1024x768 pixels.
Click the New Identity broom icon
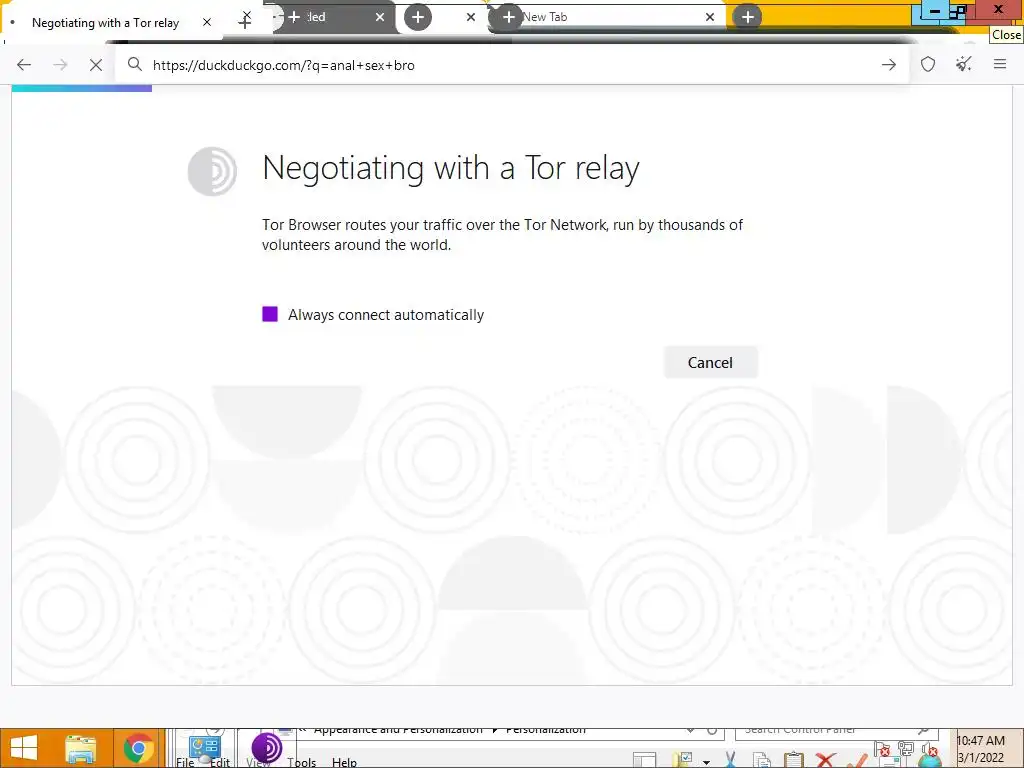click(964, 64)
